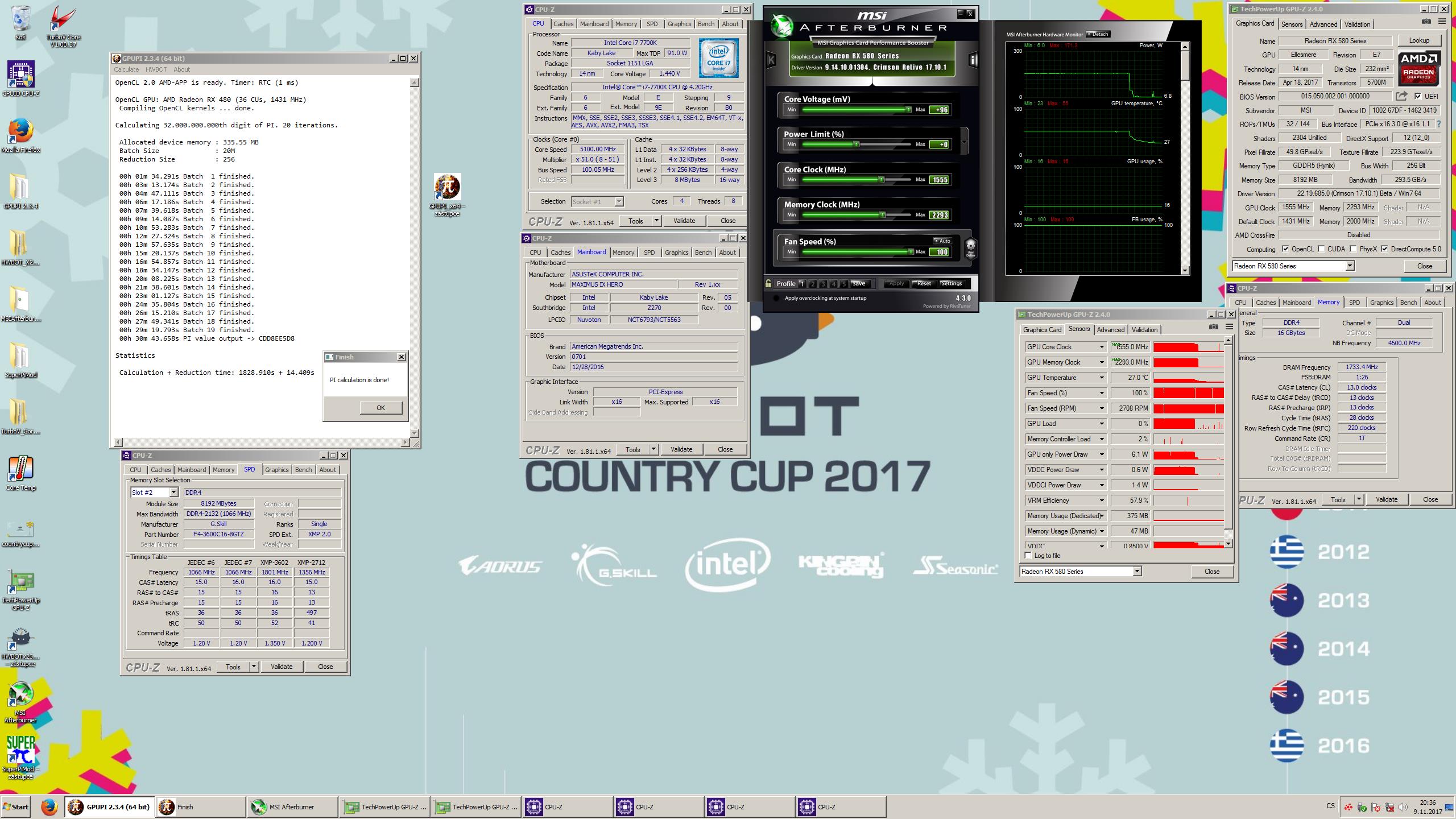Screen dimensions: 1456x819
Task: Click the Afterburner information i button
Action: 973,60
